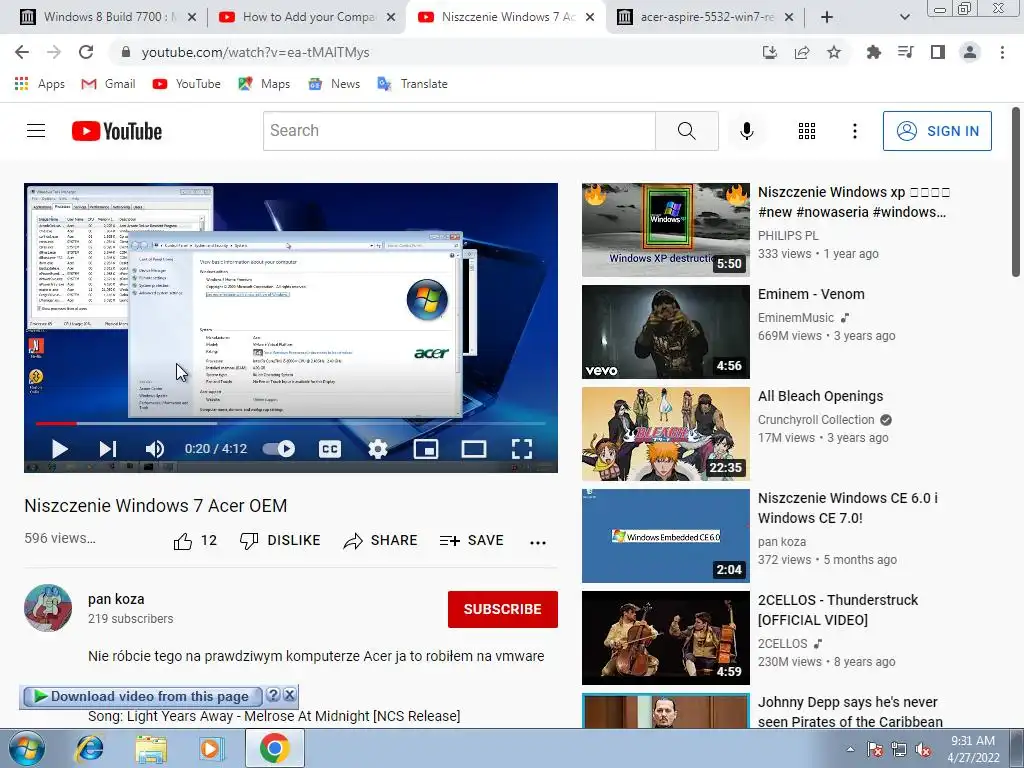The height and width of the screenshot is (768, 1024).
Task: Open Gmail bookmark
Action: (108, 84)
